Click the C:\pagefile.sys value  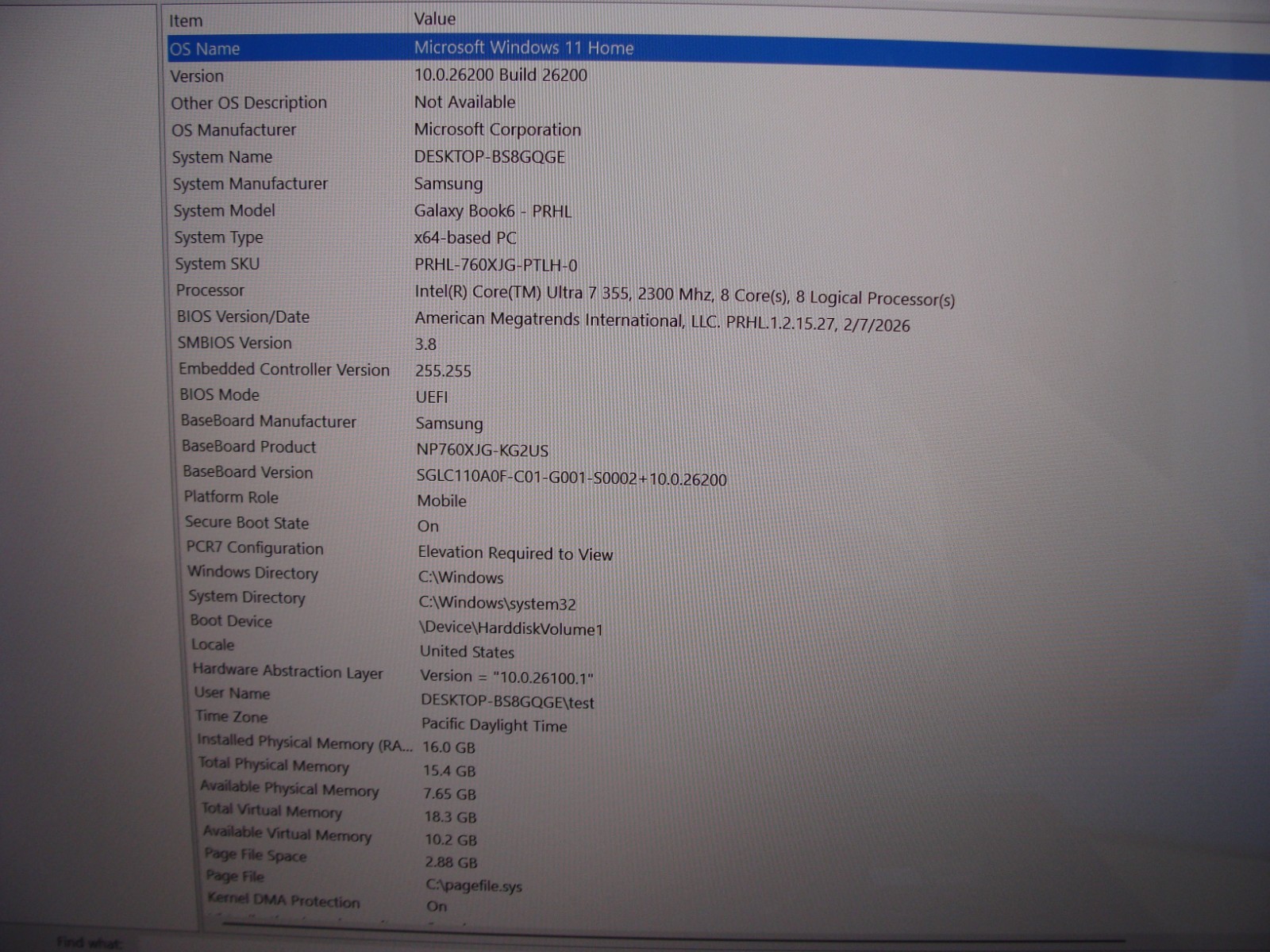(474, 886)
